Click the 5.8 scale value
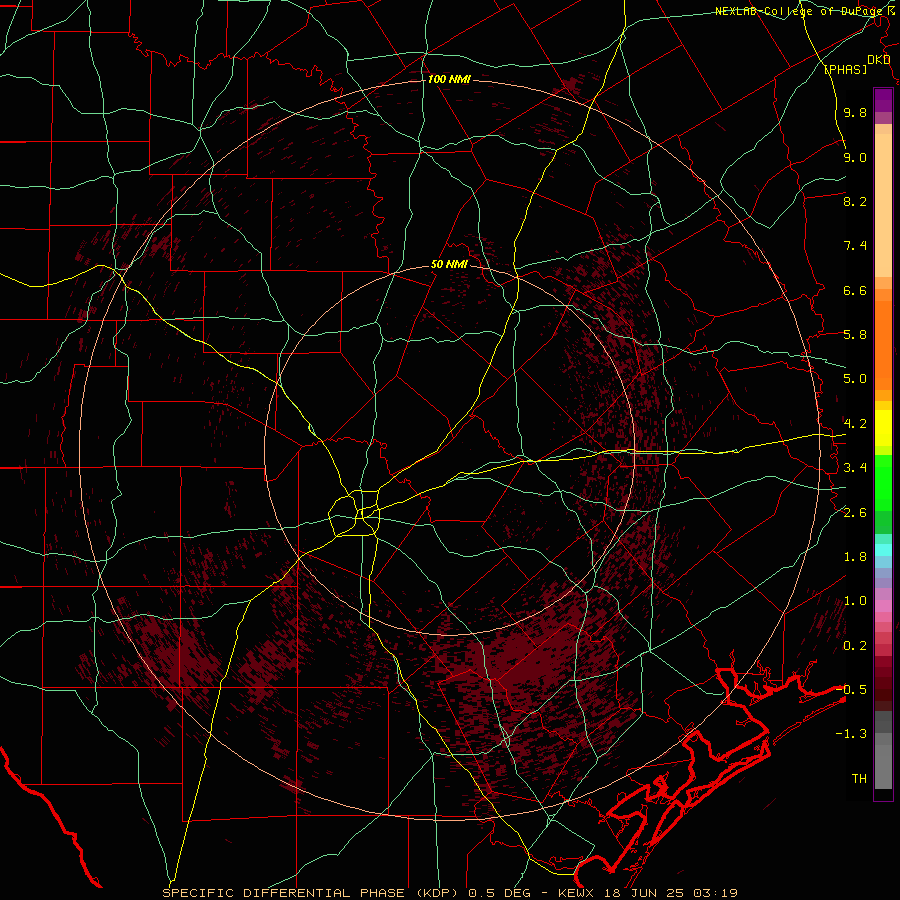Screen dimensions: 900x900 click(855, 335)
